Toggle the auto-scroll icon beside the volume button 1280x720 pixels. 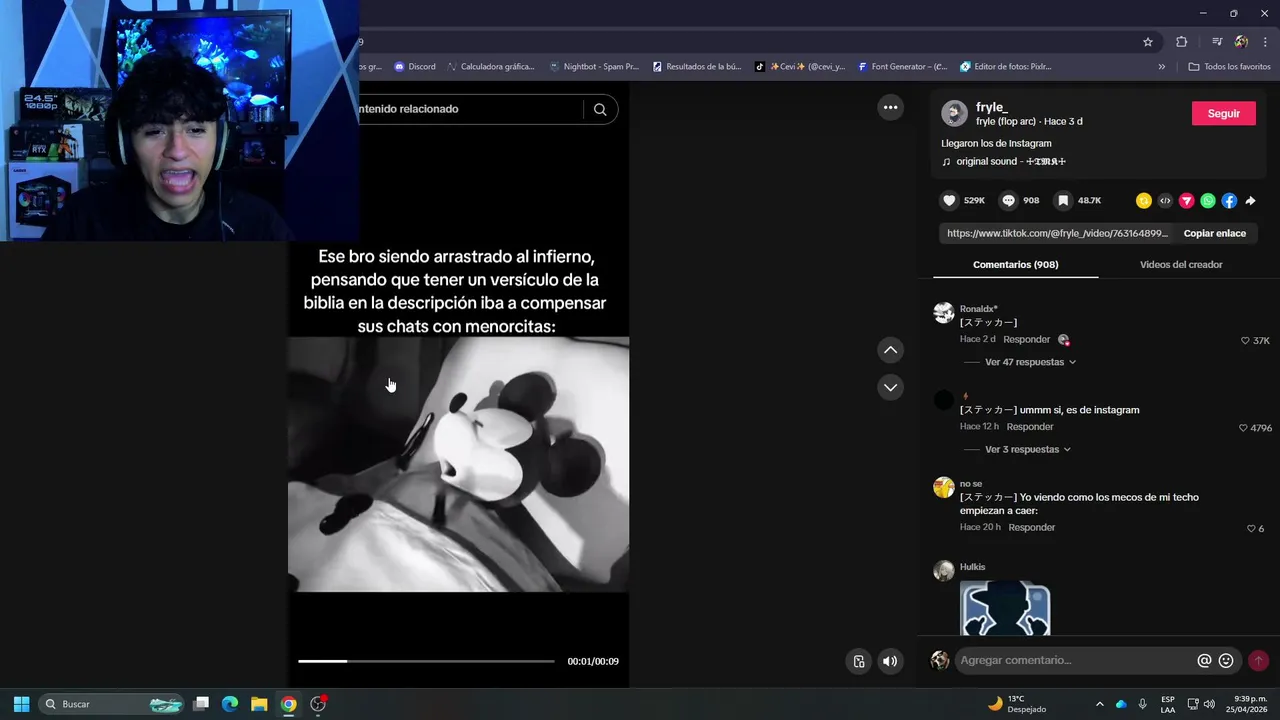pos(859,661)
